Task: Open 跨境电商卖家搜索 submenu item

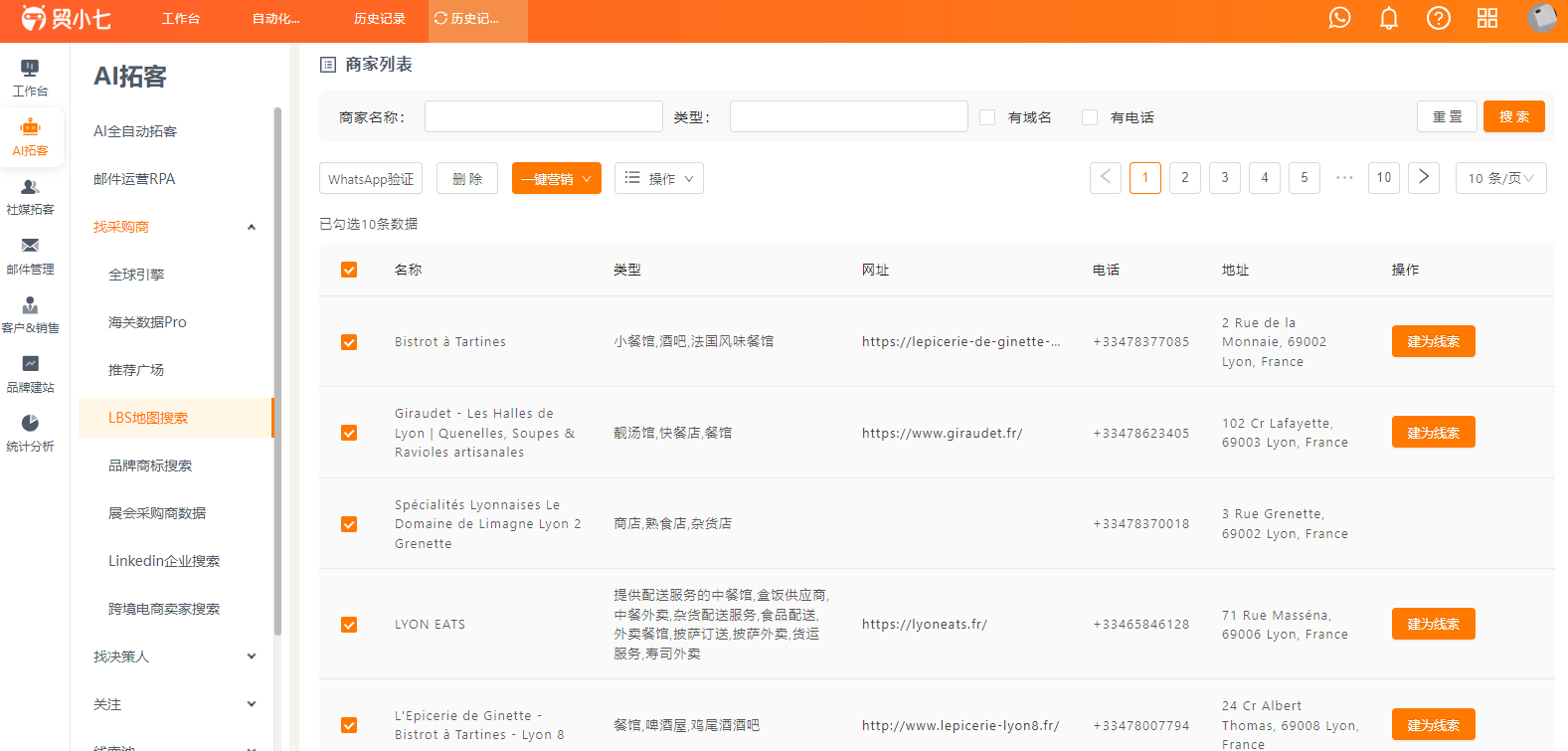Action: click(x=164, y=609)
